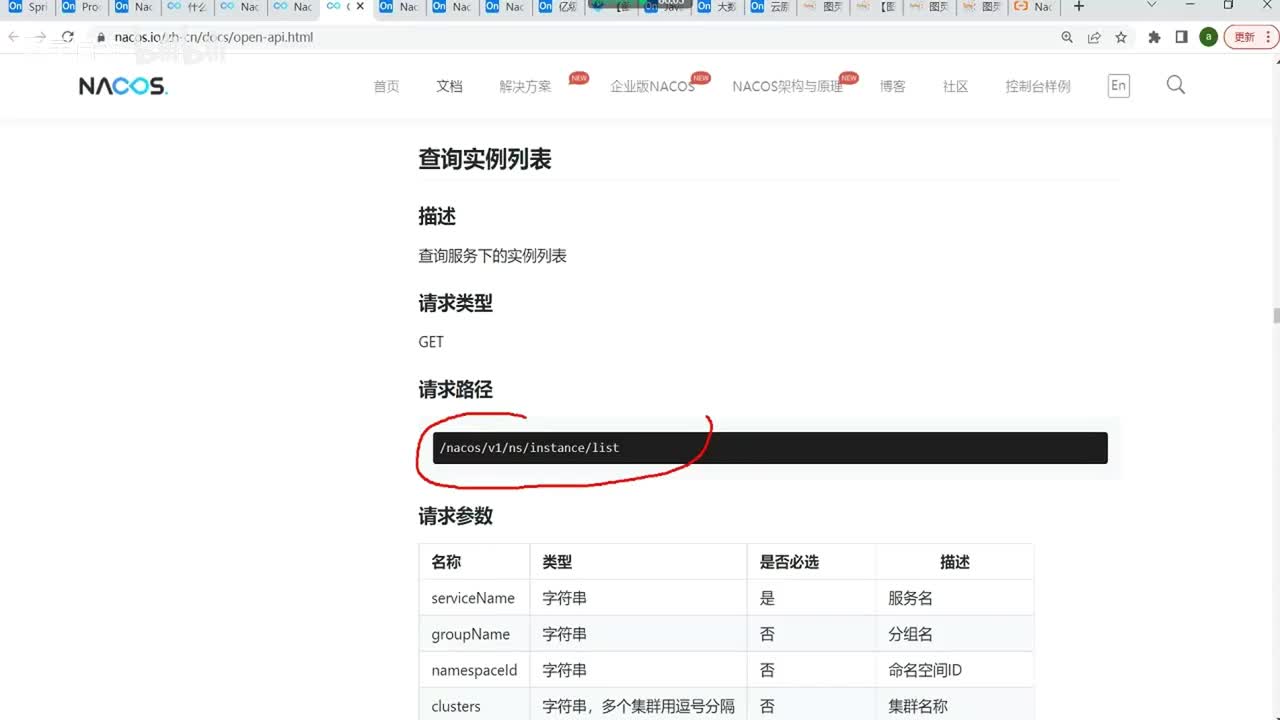Viewport: 1280px width, 720px height.
Task: Click the serviceName parameter cell
Action: pos(473,598)
